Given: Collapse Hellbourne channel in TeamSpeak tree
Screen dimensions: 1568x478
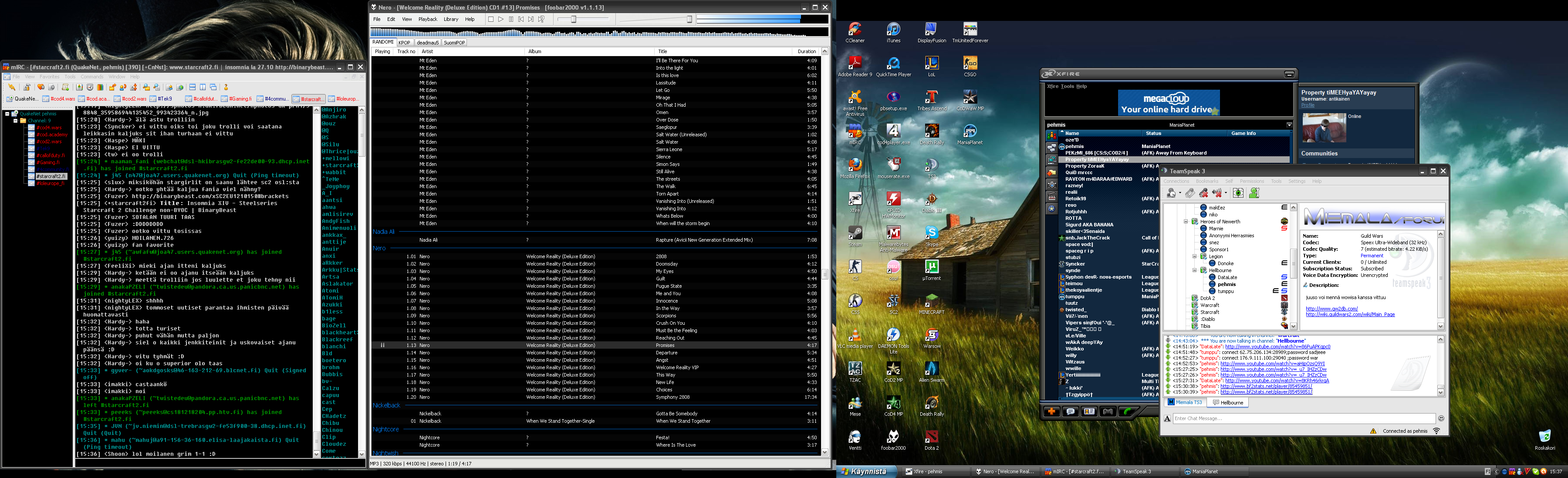Looking at the screenshot, I should pyautogui.click(x=1194, y=271).
